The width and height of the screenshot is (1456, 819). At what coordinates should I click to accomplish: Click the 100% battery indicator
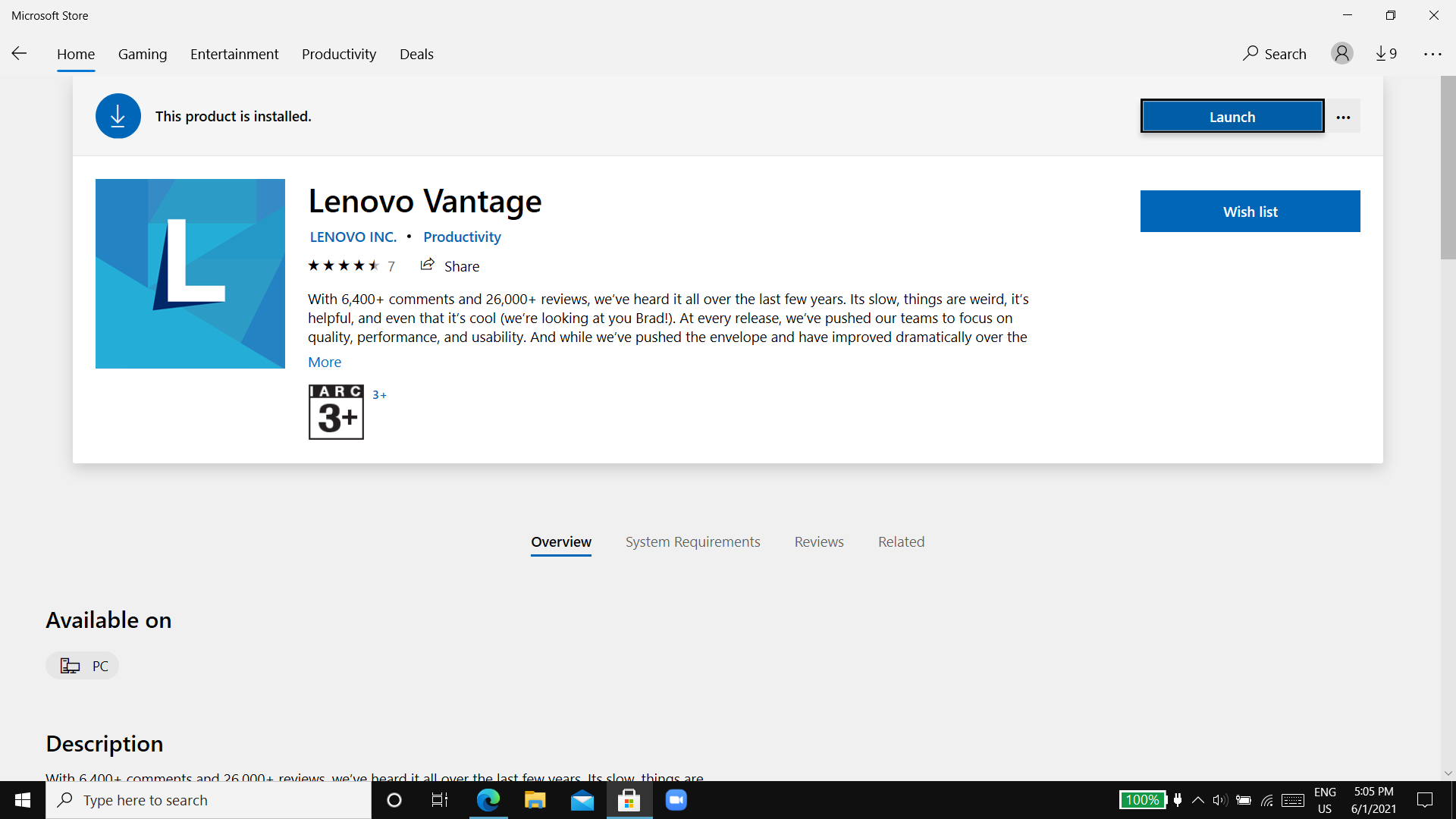[x=1143, y=800]
